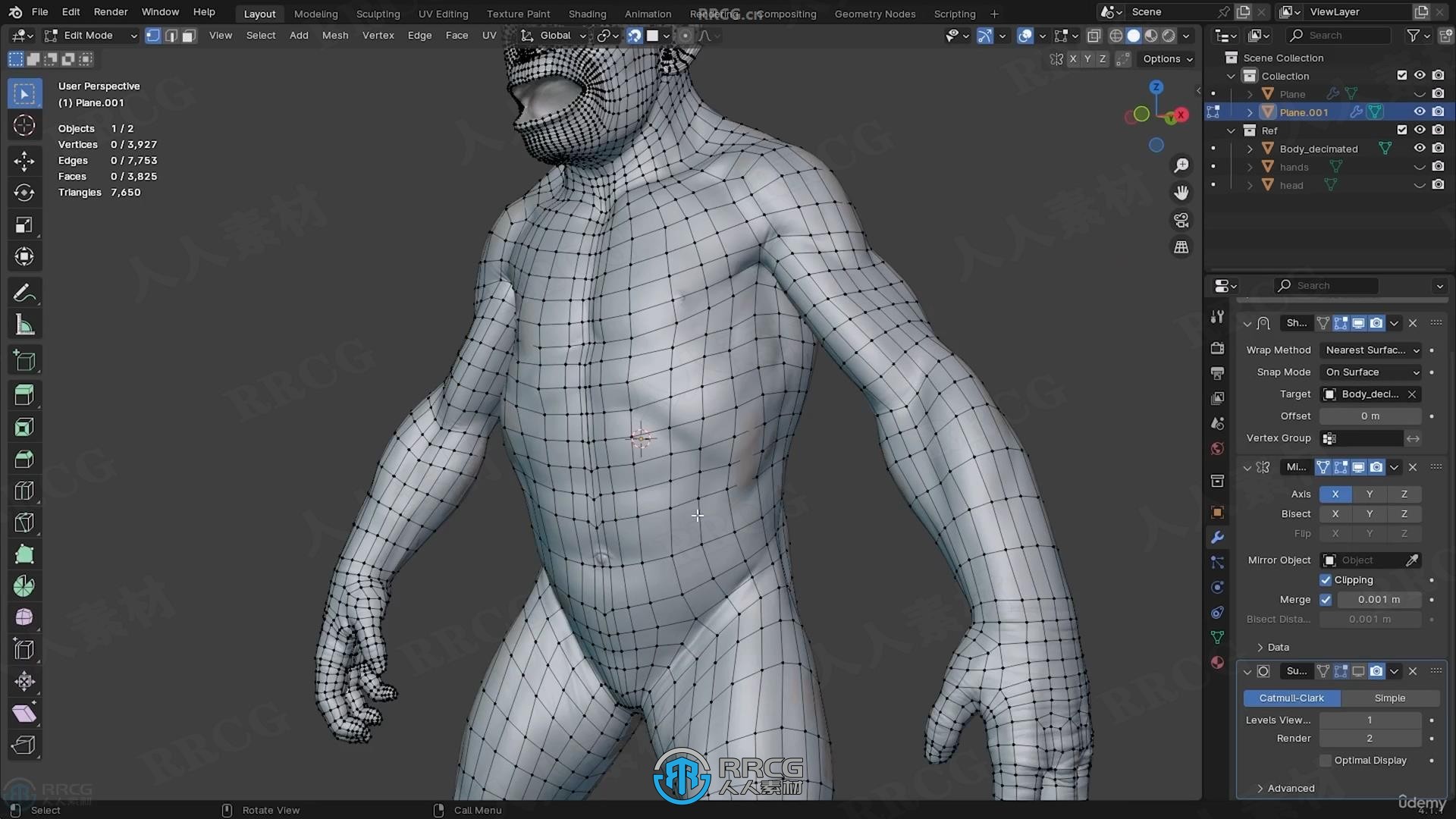Open the Vertex menu
1456x819 pixels.
click(378, 36)
